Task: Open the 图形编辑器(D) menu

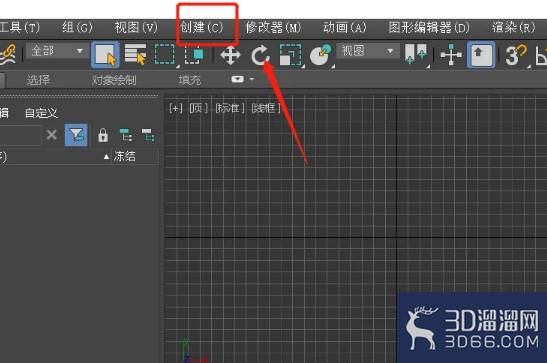Action: [x=429, y=27]
